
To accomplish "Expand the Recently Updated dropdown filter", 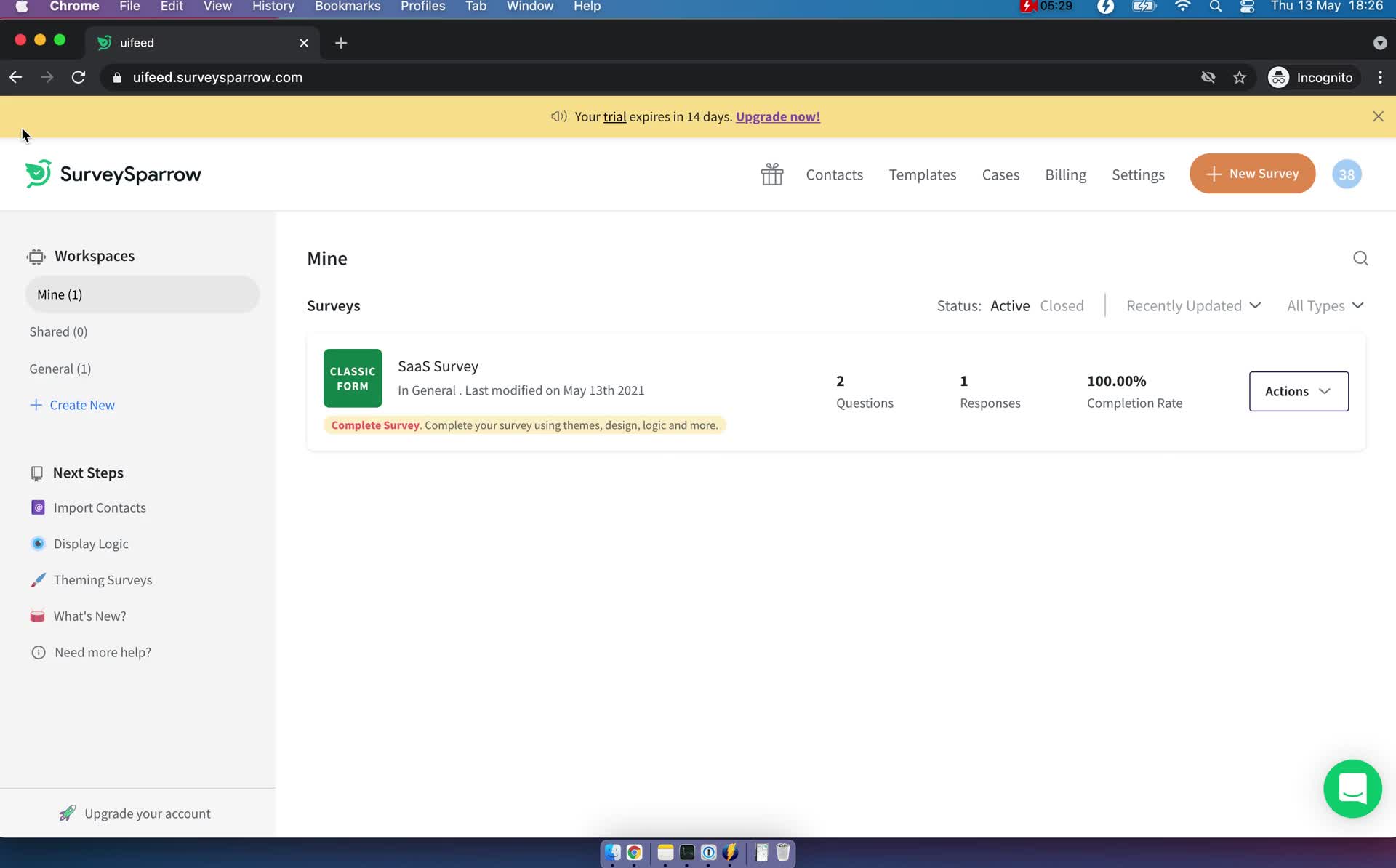I will pyautogui.click(x=1193, y=305).
